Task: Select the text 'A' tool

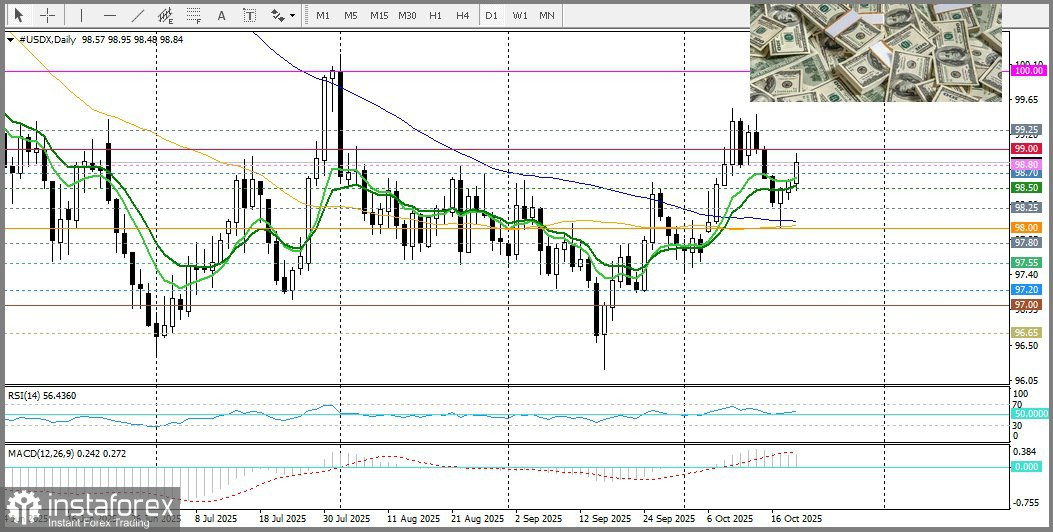Action: click(221, 15)
